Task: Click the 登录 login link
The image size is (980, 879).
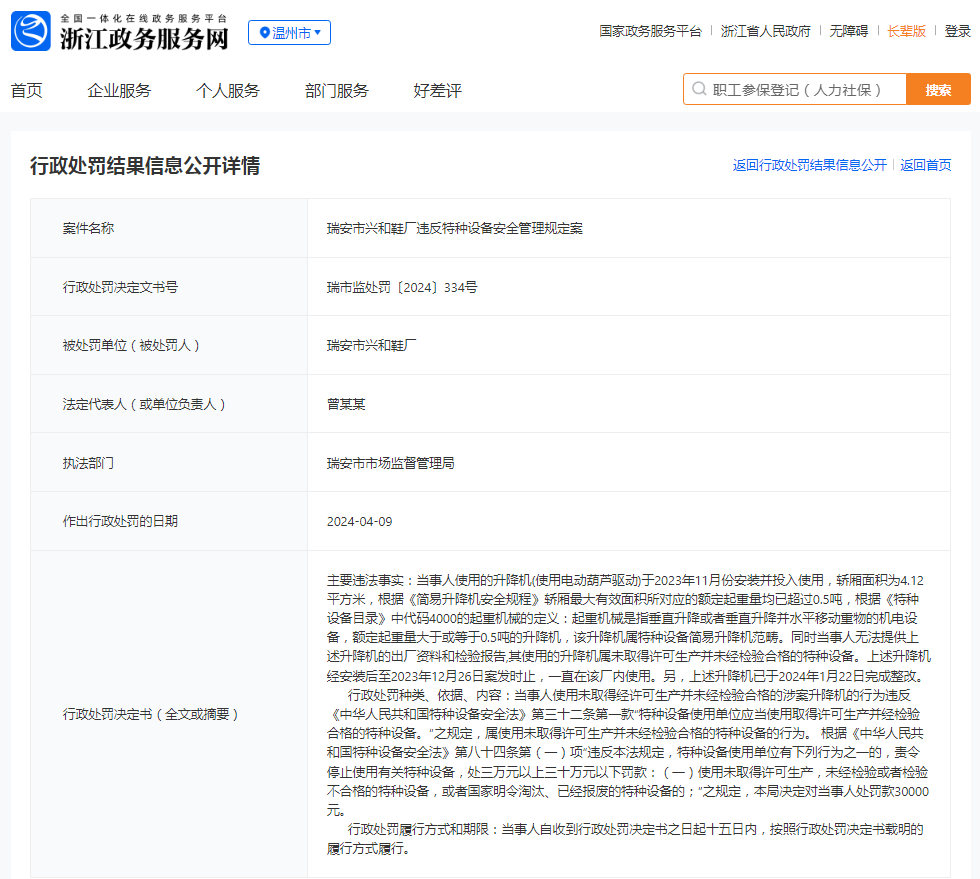Action: [957, 31]
